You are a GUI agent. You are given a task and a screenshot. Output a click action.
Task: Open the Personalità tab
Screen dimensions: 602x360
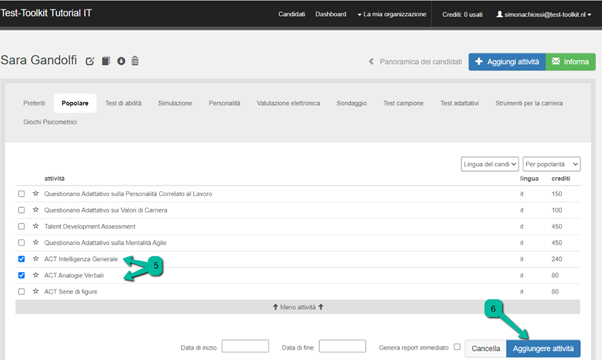(x=225, y=103)
